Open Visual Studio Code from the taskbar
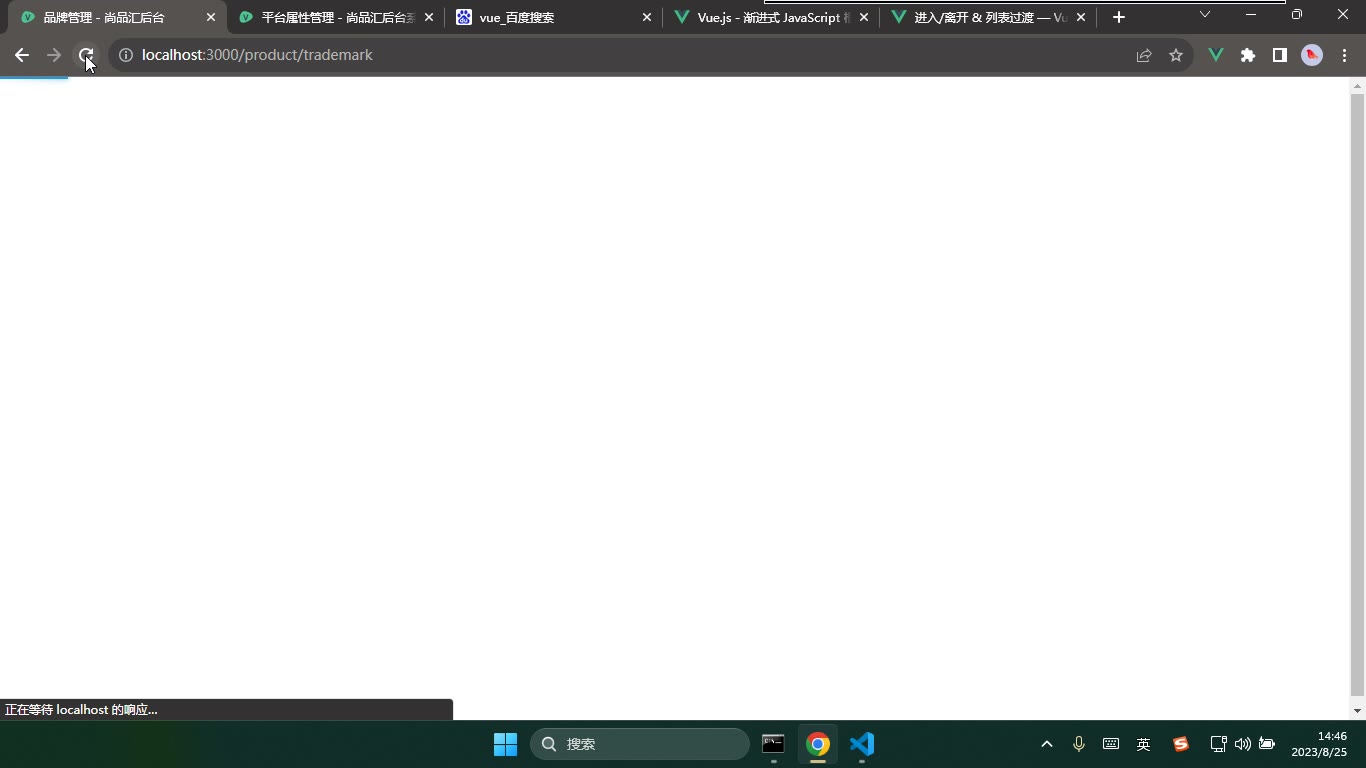Image resolution: width=1366 pixels, height=768 pixels. click(862, 744)
